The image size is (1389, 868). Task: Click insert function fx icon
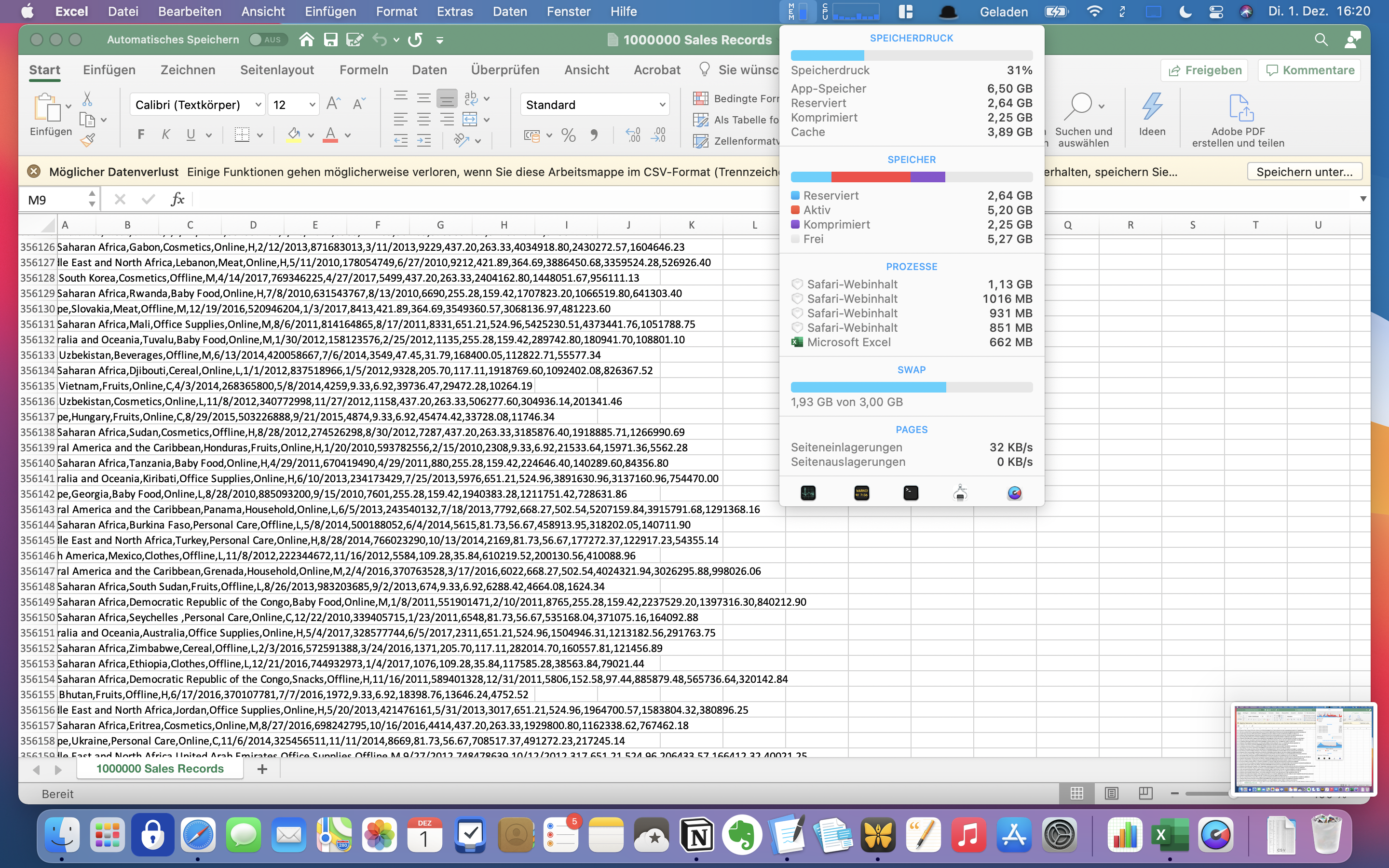pos(177,200)
